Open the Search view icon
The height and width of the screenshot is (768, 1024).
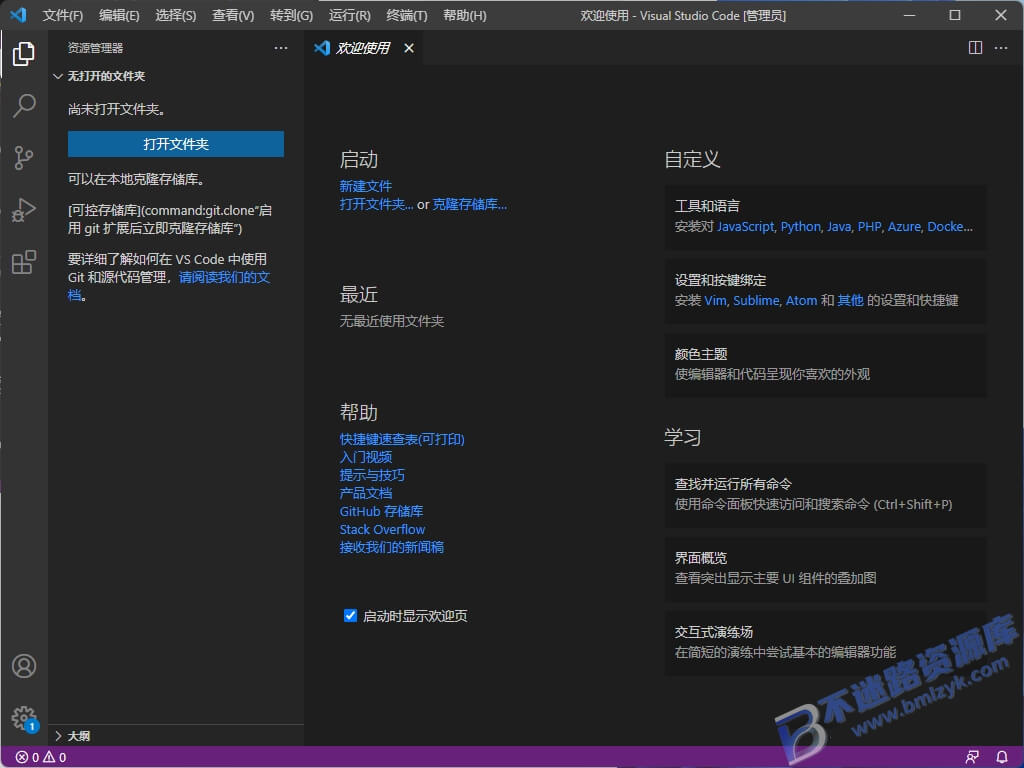[x=24, y=105]
